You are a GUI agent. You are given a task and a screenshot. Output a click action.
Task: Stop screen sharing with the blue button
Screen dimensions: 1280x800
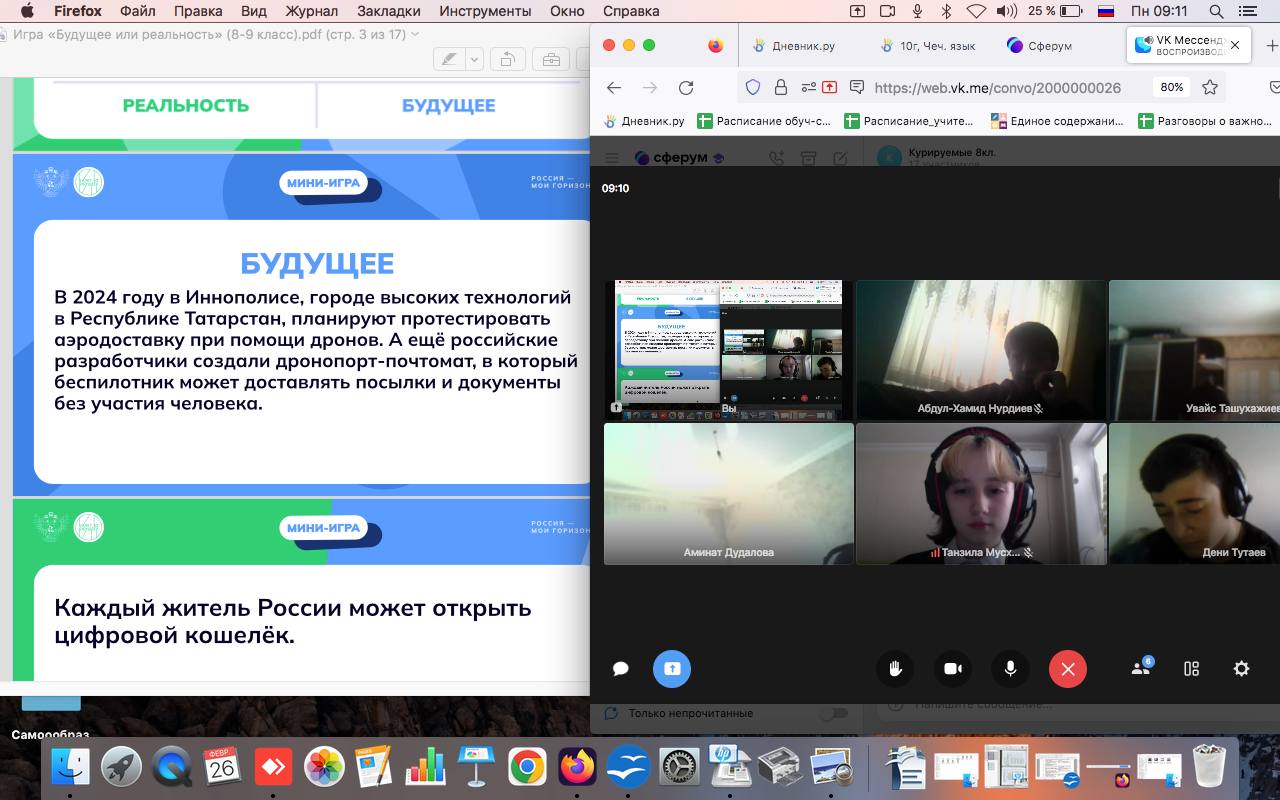pos(672,669)
